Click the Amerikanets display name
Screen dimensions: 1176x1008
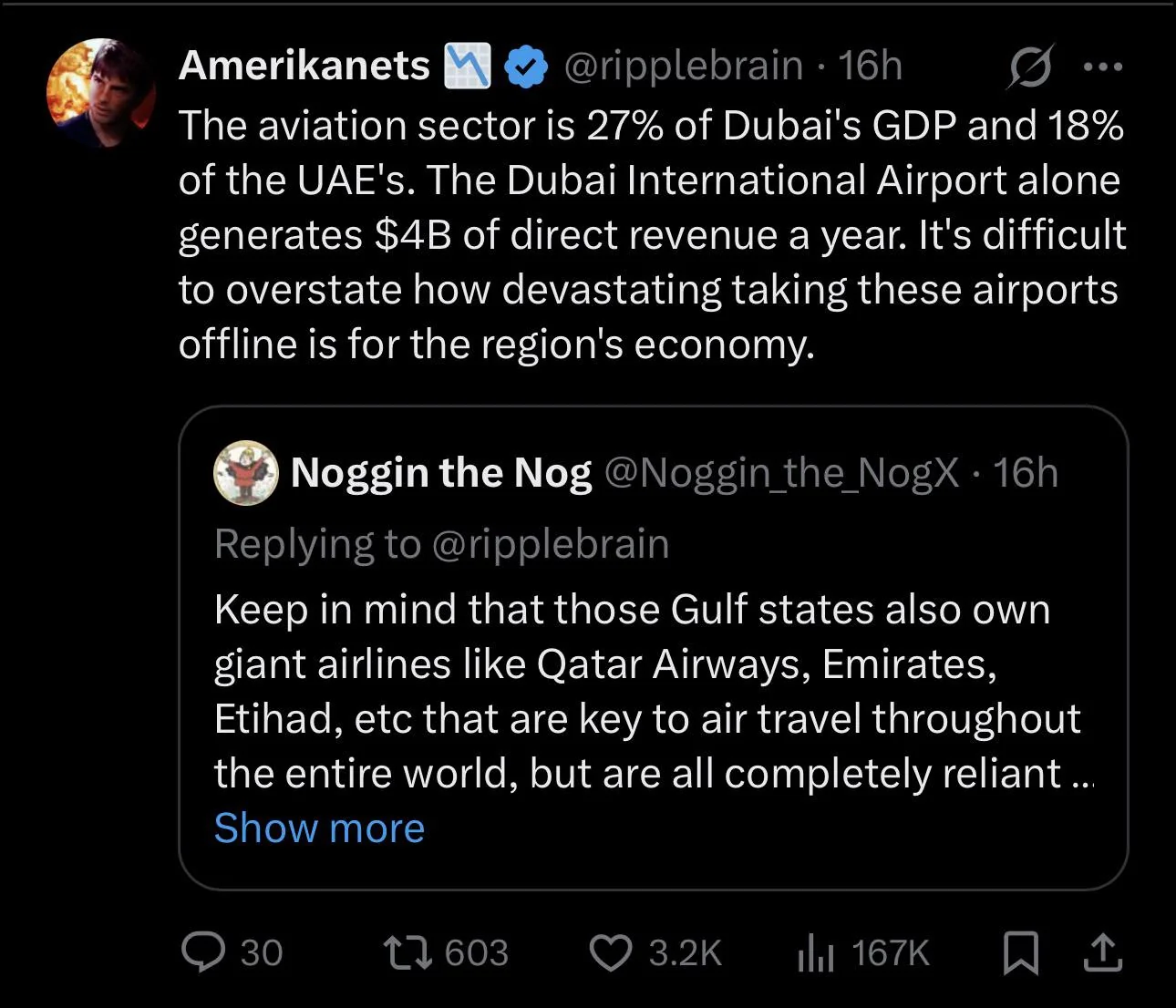point(304,66)
